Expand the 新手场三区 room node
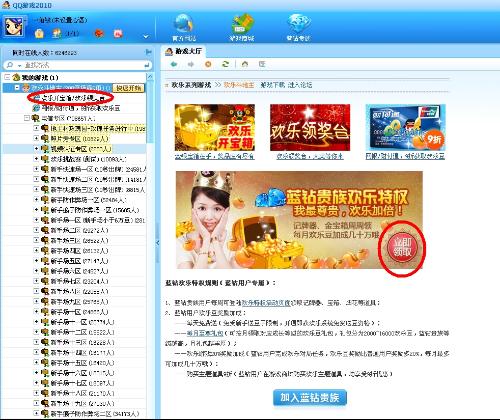Image resolution: width=500 pixels, height=420 pixels. [x=36, y=240]
